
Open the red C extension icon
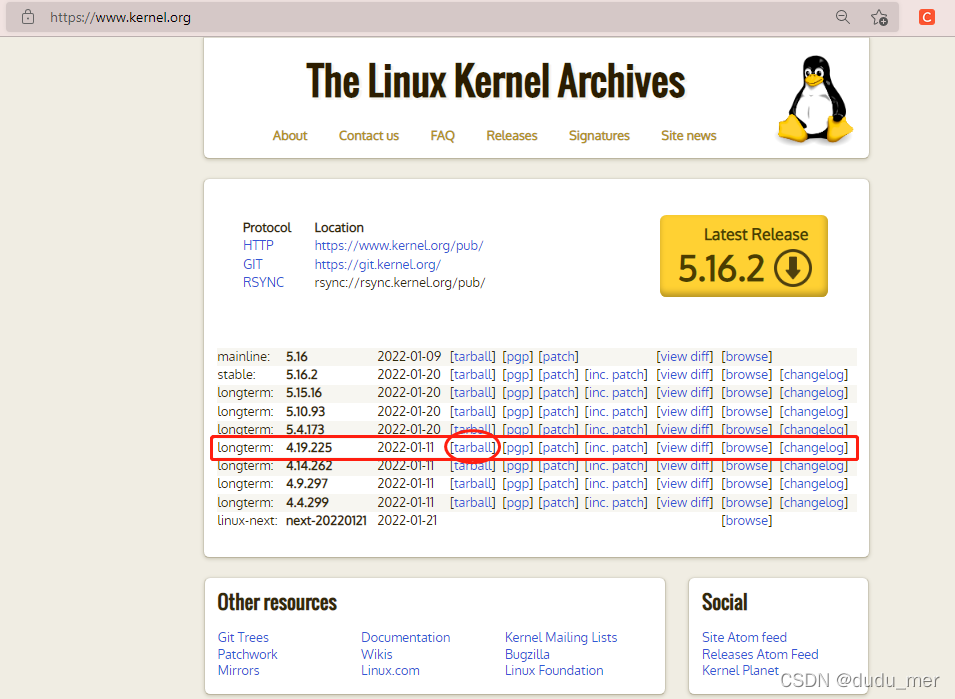tap(926, 17)
